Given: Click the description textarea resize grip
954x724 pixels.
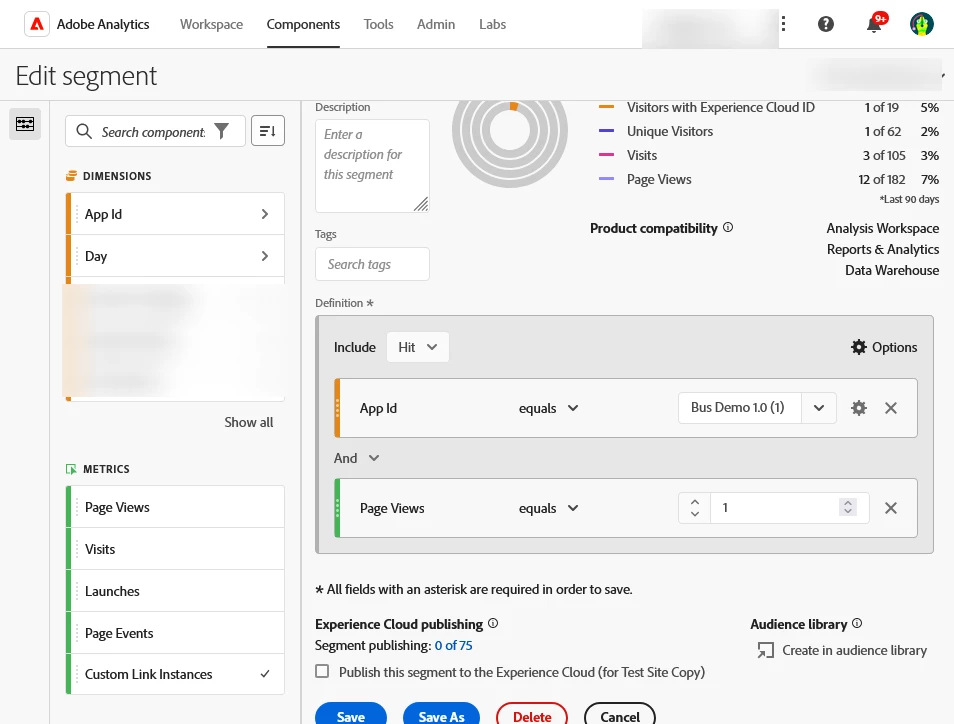Looking at the screenshot, I should click(x=421, y=204).
